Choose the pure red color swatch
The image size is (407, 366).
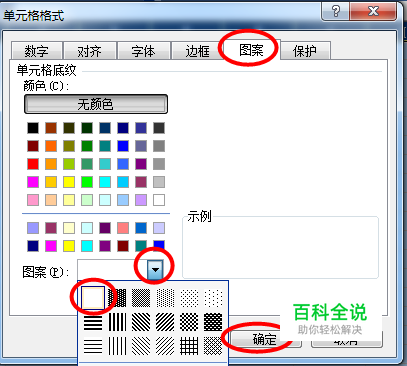[x=33, y=164]
